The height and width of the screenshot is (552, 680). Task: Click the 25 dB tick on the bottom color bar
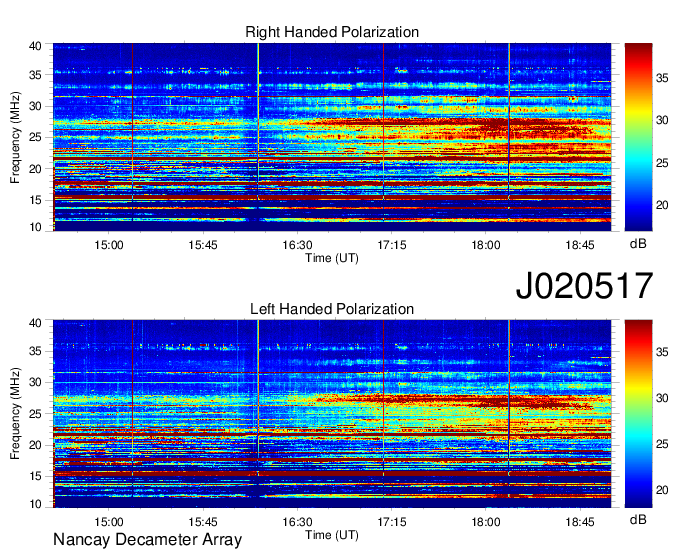point(662,444)
